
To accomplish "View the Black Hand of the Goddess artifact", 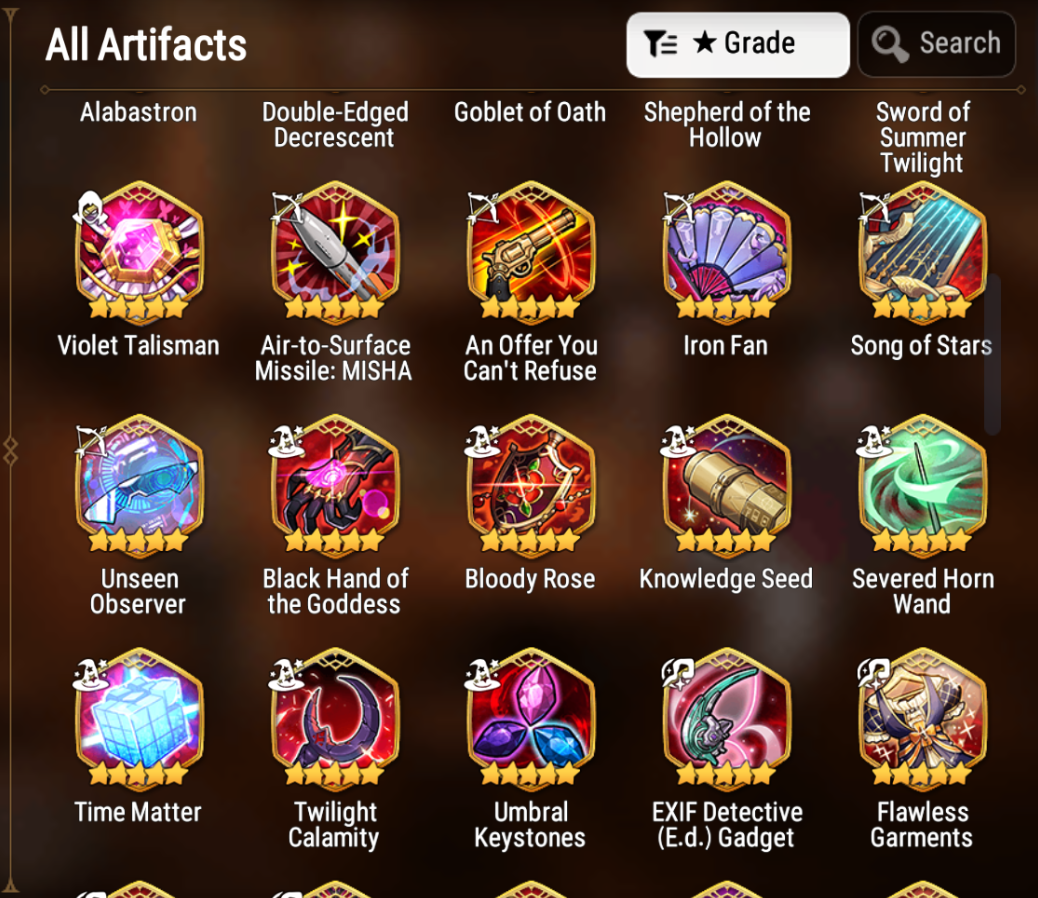I will pyautogui.click(x=334, y=486).
